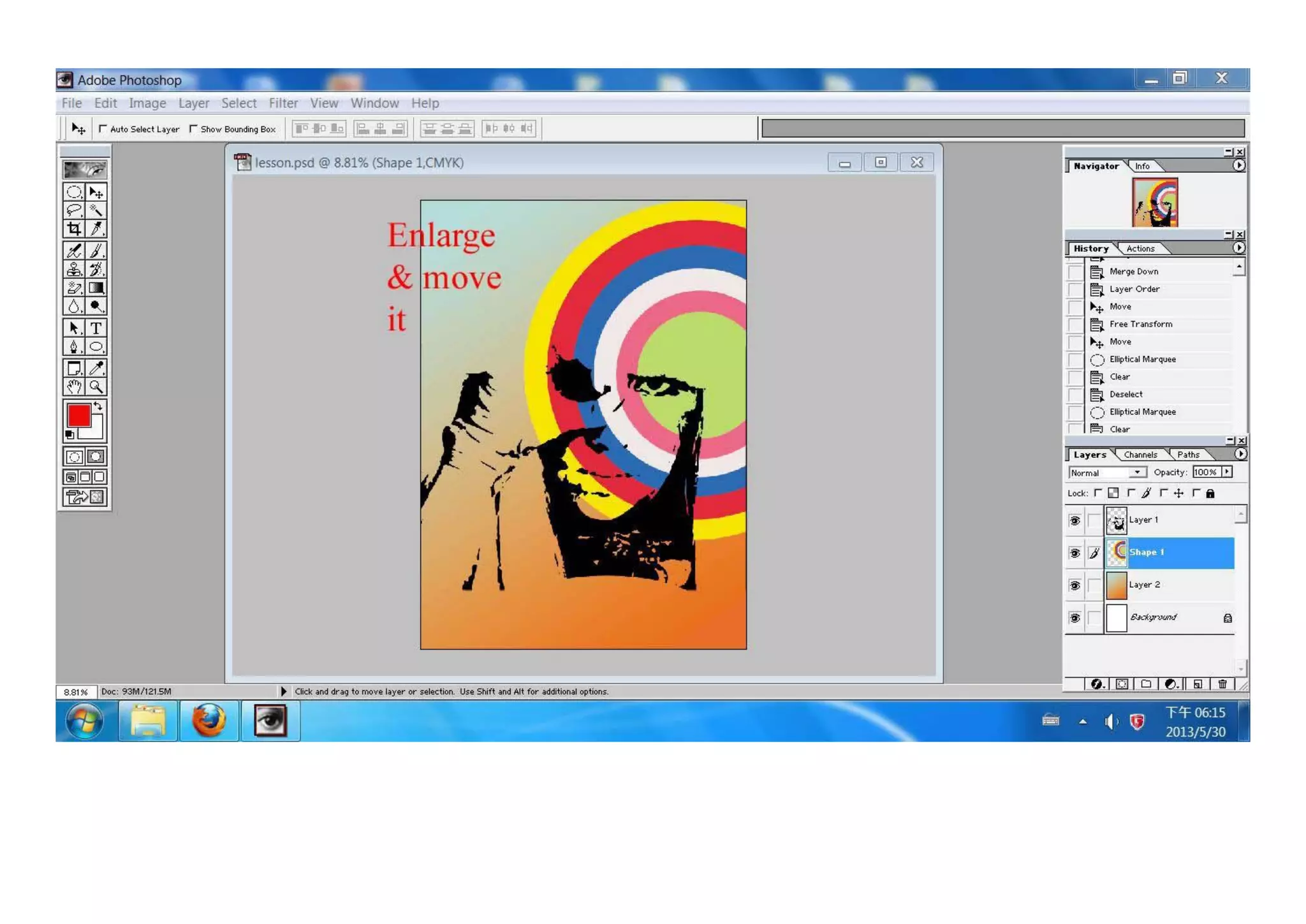The height and width of the screenshot is (924, 1306).
Task: Click the Delete layer trash icon
Action: pyautogui.click(x=1222, y=684)
